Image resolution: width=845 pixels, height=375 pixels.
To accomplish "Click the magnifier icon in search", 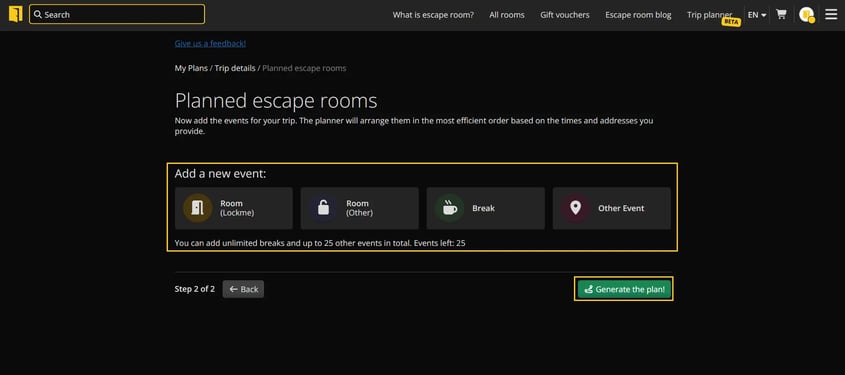I will [38, 15].
